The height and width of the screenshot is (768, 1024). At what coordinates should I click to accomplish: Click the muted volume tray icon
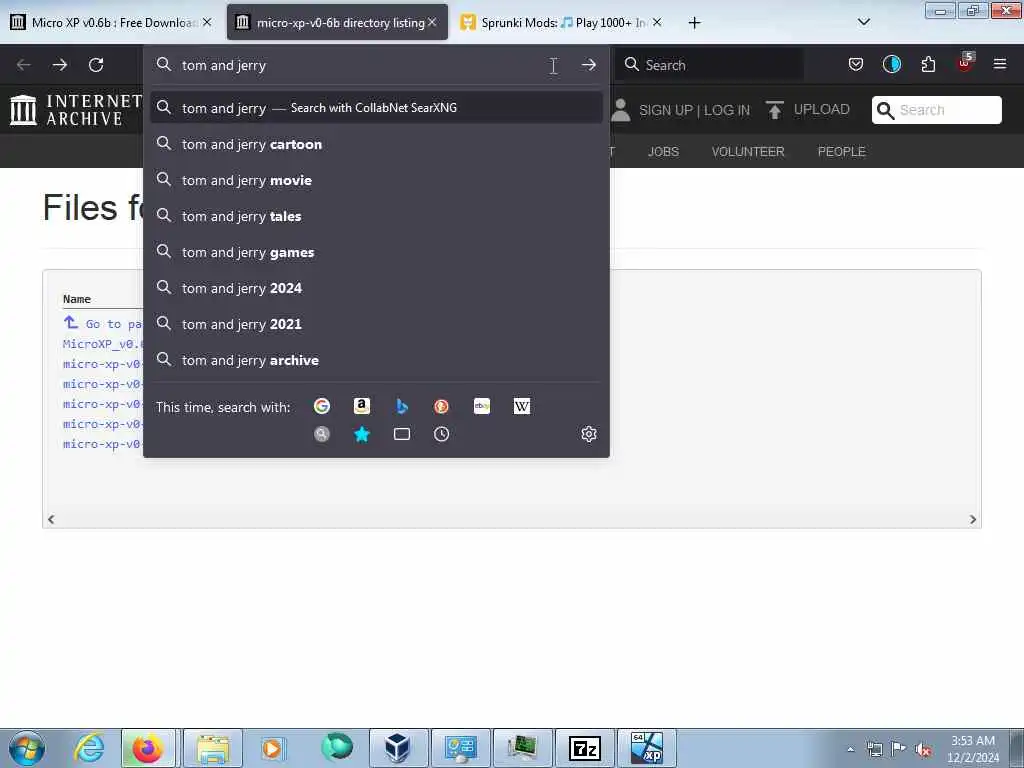(923, 750)
